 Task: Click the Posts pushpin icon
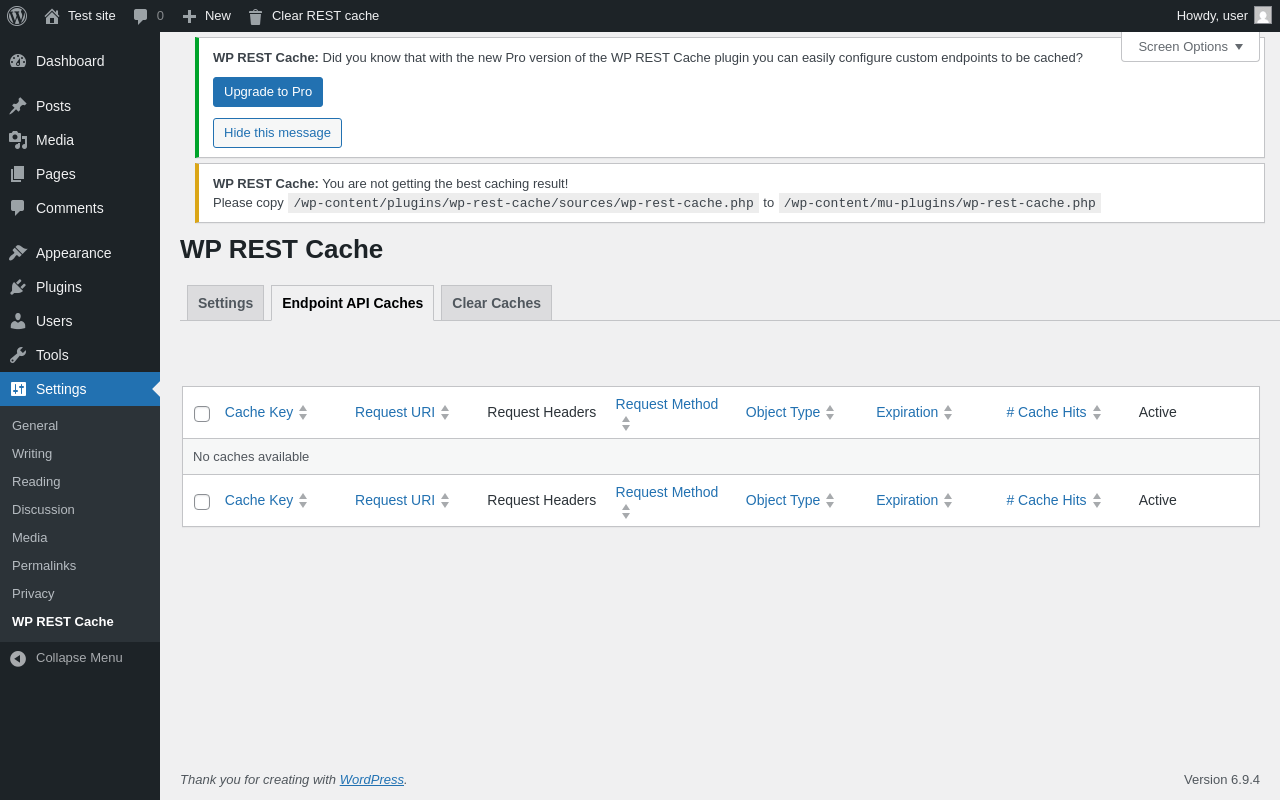(18, 106)
